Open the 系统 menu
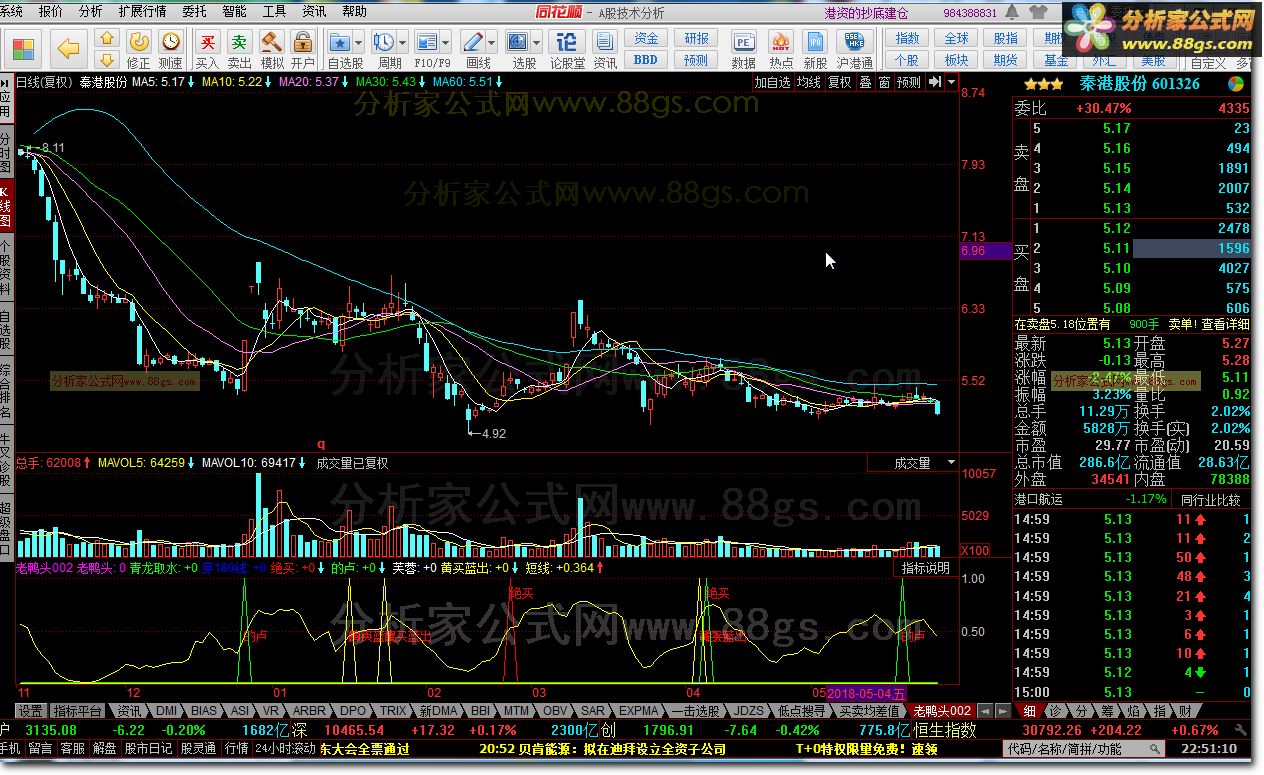 click(x=12, y=11)
